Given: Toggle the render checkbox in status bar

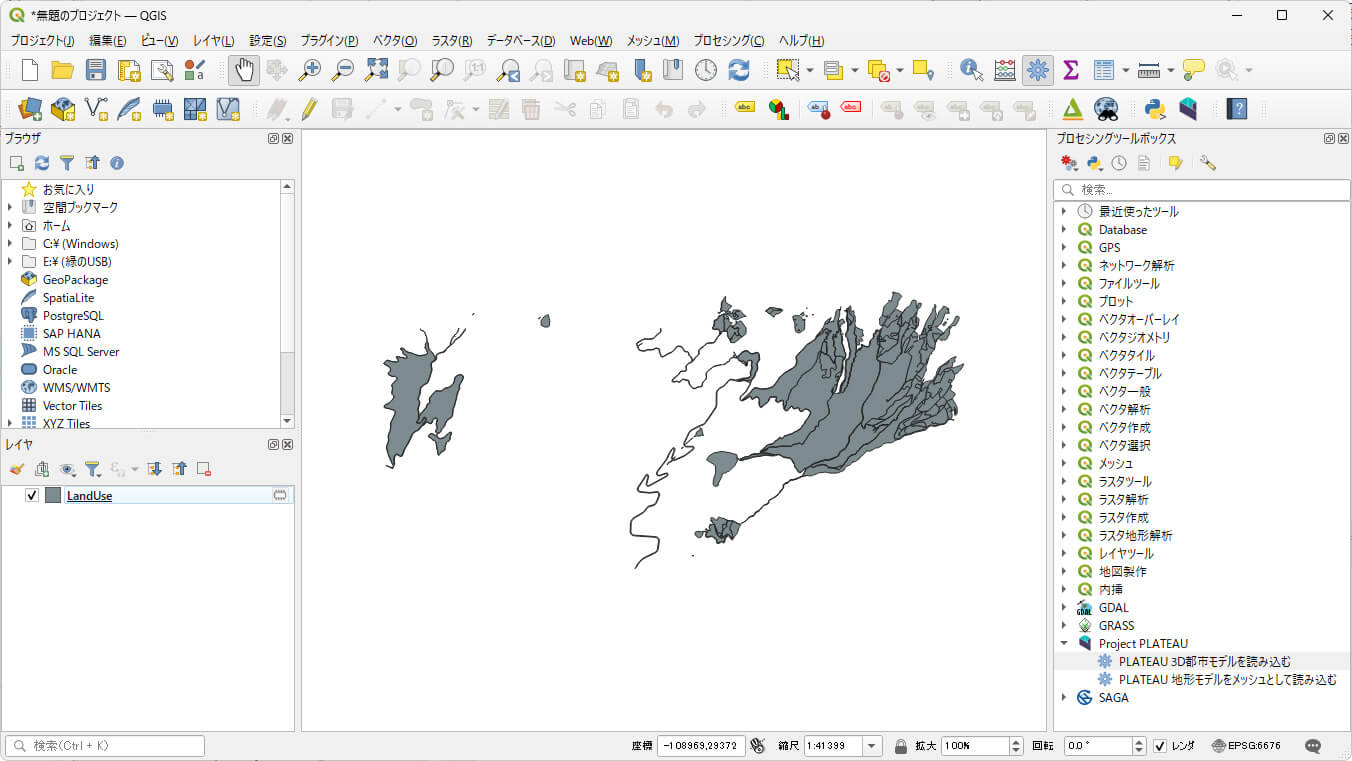Looking at the screenshot, I should [1160, 746].
